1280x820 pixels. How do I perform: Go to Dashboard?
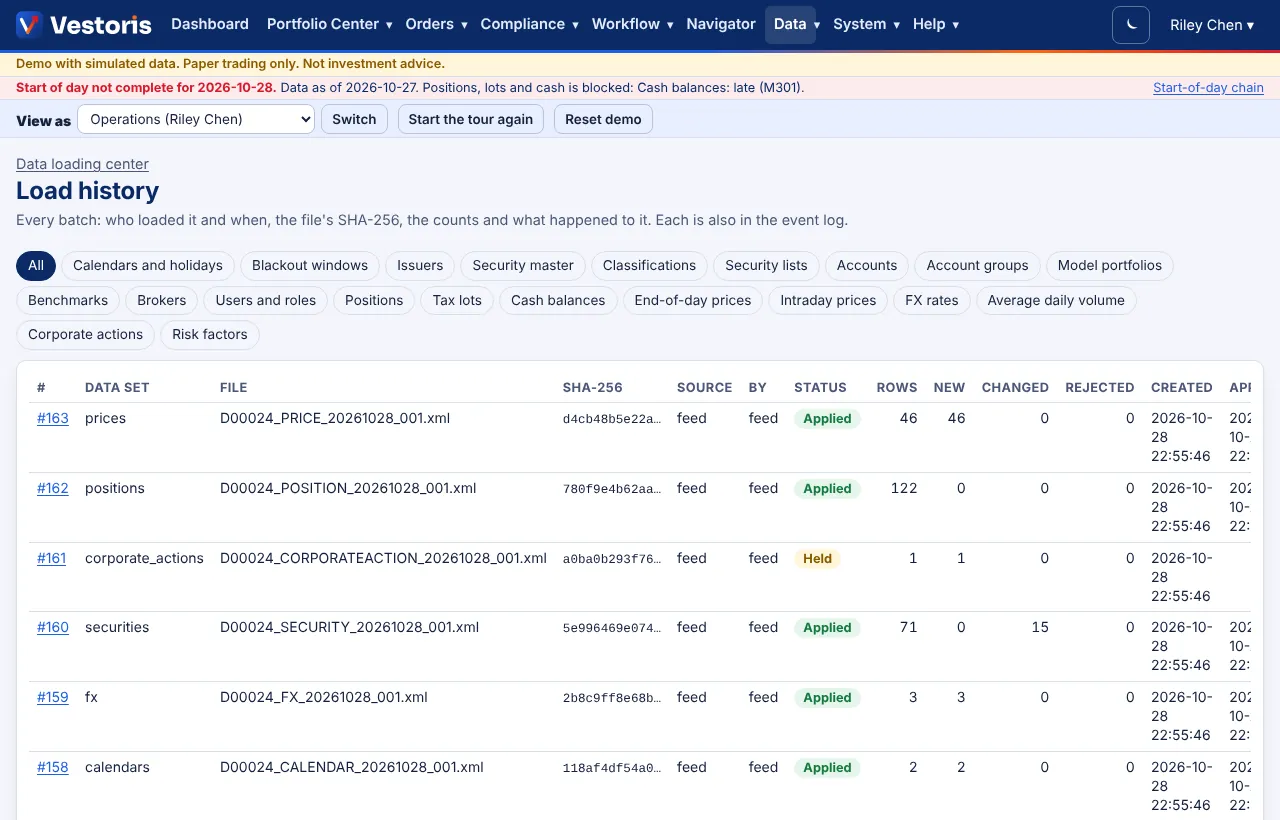[x=210, y=24]
